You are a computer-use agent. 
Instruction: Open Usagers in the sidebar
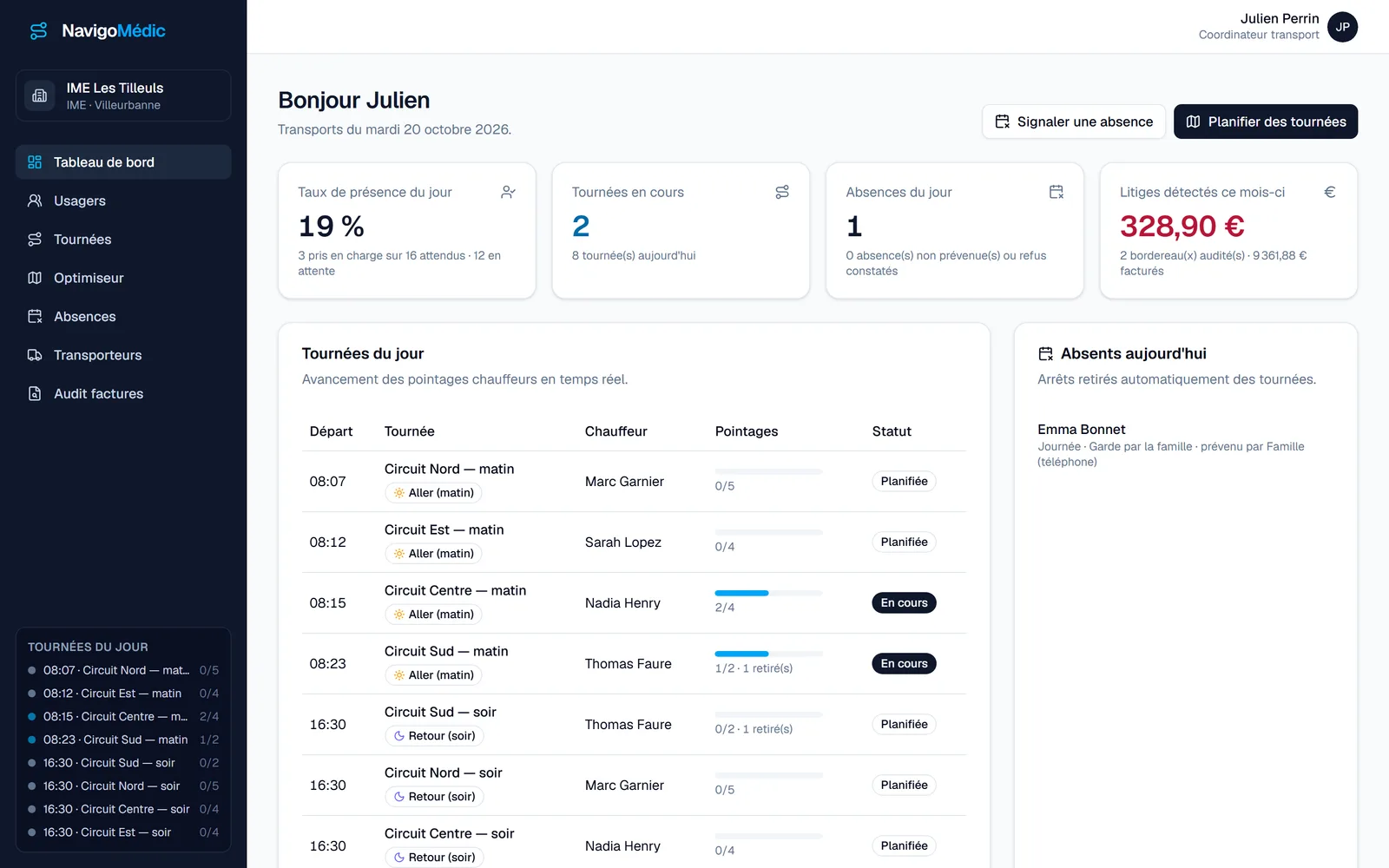[x=123, y=201]
